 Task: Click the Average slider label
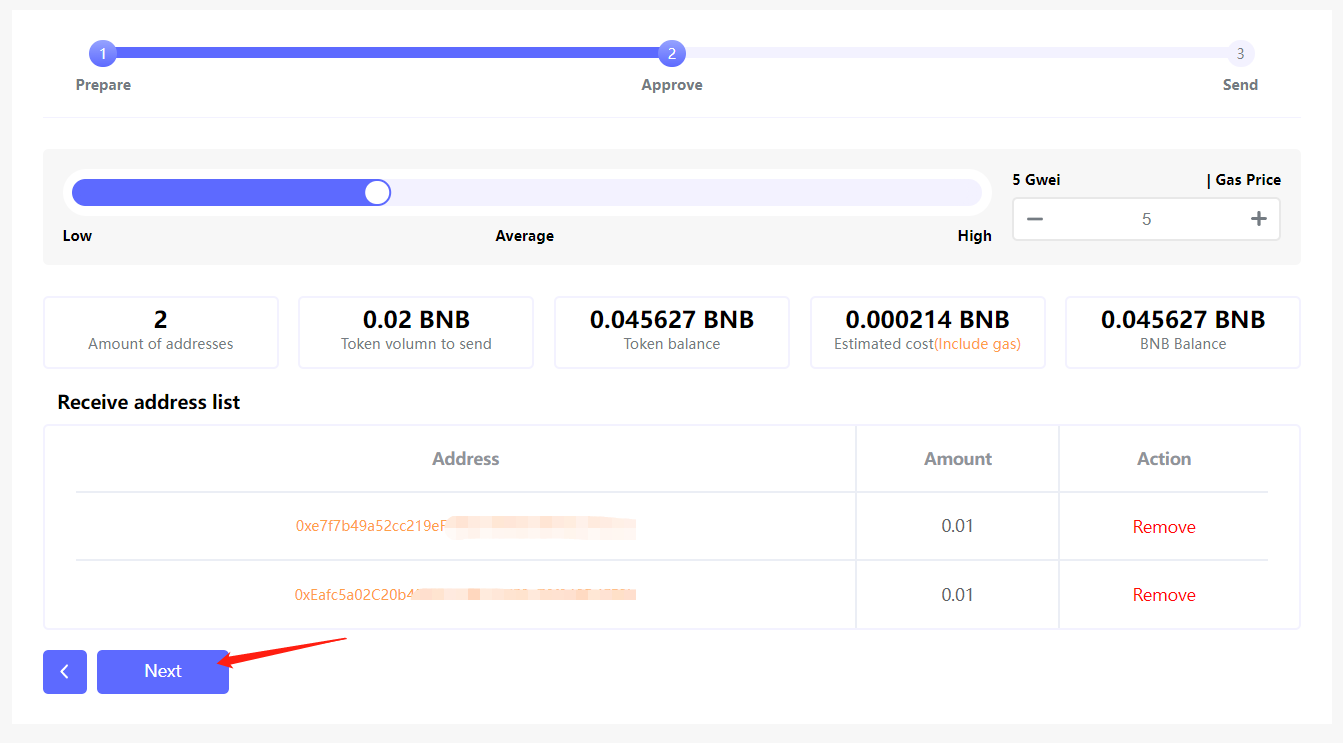pos(525,236)
